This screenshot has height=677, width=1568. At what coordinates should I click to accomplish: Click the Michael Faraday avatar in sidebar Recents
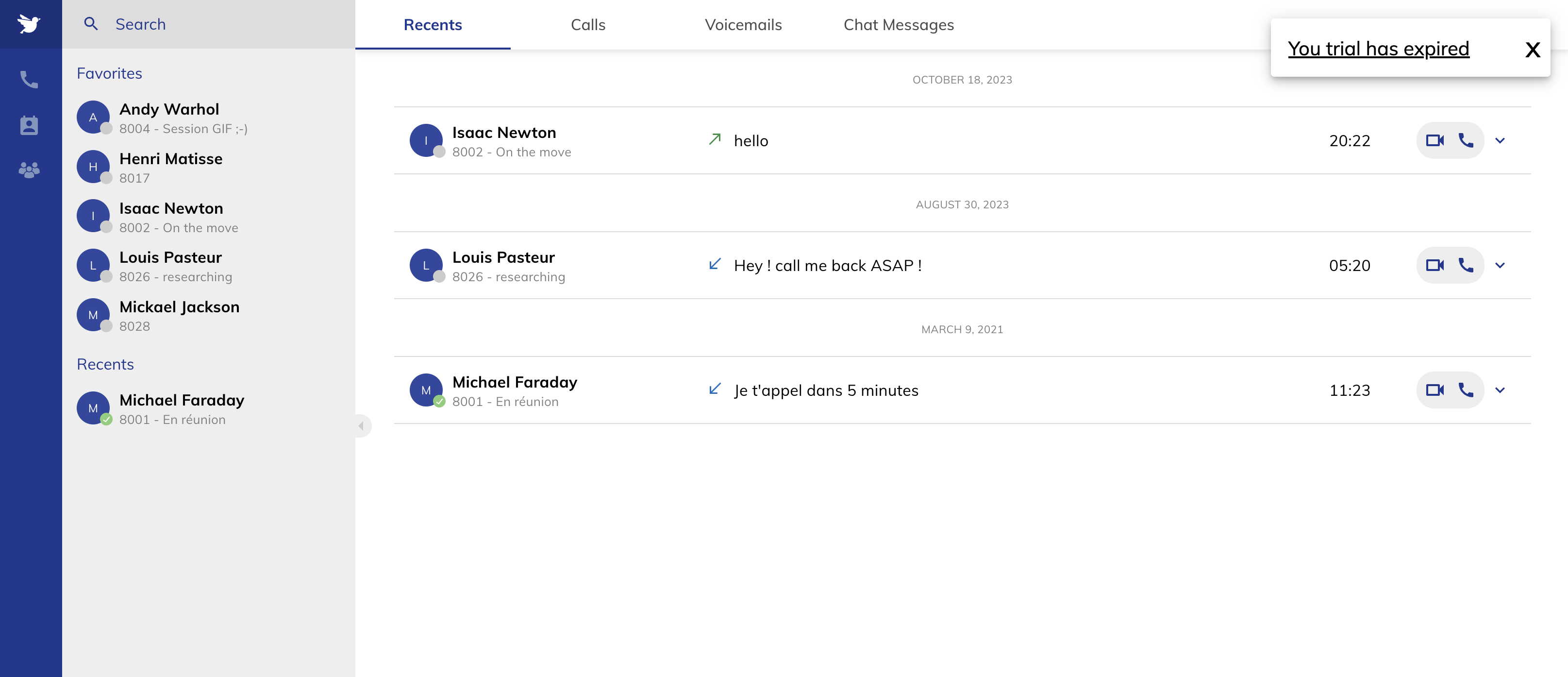coord(93,408)
